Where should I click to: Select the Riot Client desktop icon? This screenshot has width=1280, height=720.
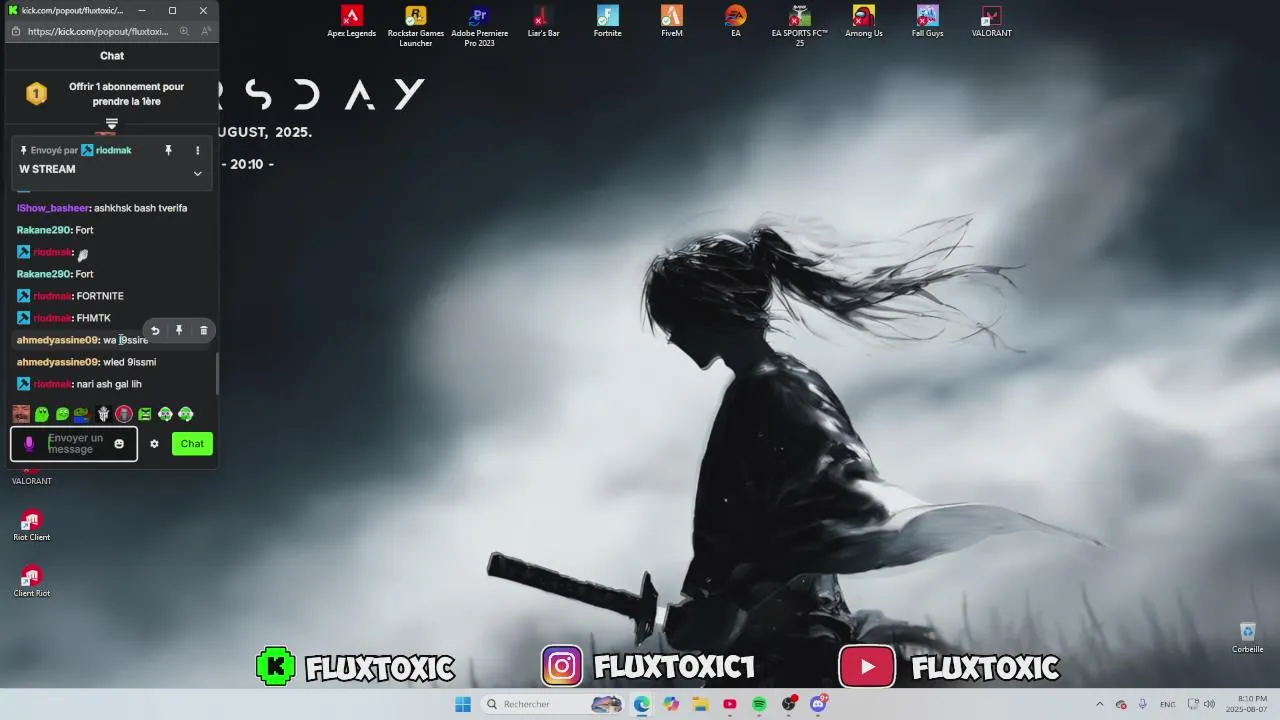[31, 526]
